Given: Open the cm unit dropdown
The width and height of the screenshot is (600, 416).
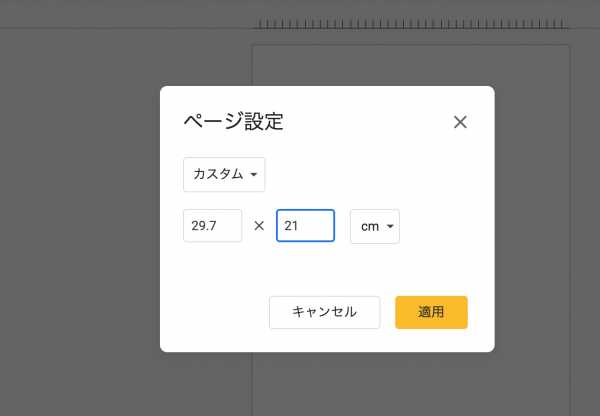Looking at the screenshot, I should (x=374, y=226).
